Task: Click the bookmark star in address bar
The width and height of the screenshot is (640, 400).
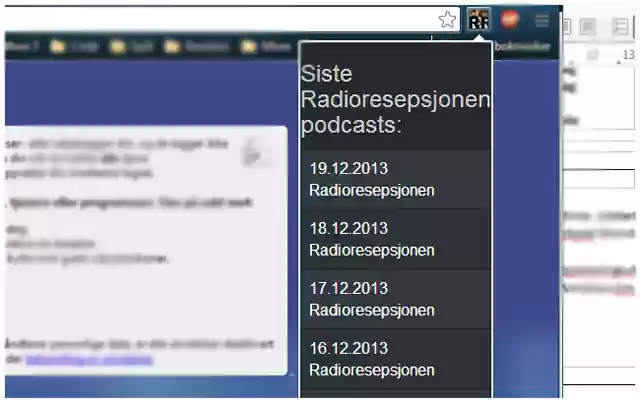Action: point(447,20)
